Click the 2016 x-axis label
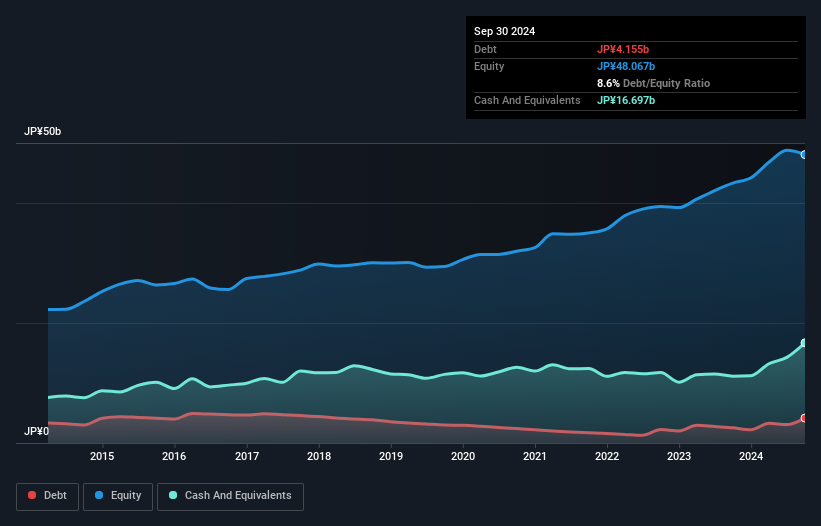This screenshot has height=526, width=821. [174, 456]
